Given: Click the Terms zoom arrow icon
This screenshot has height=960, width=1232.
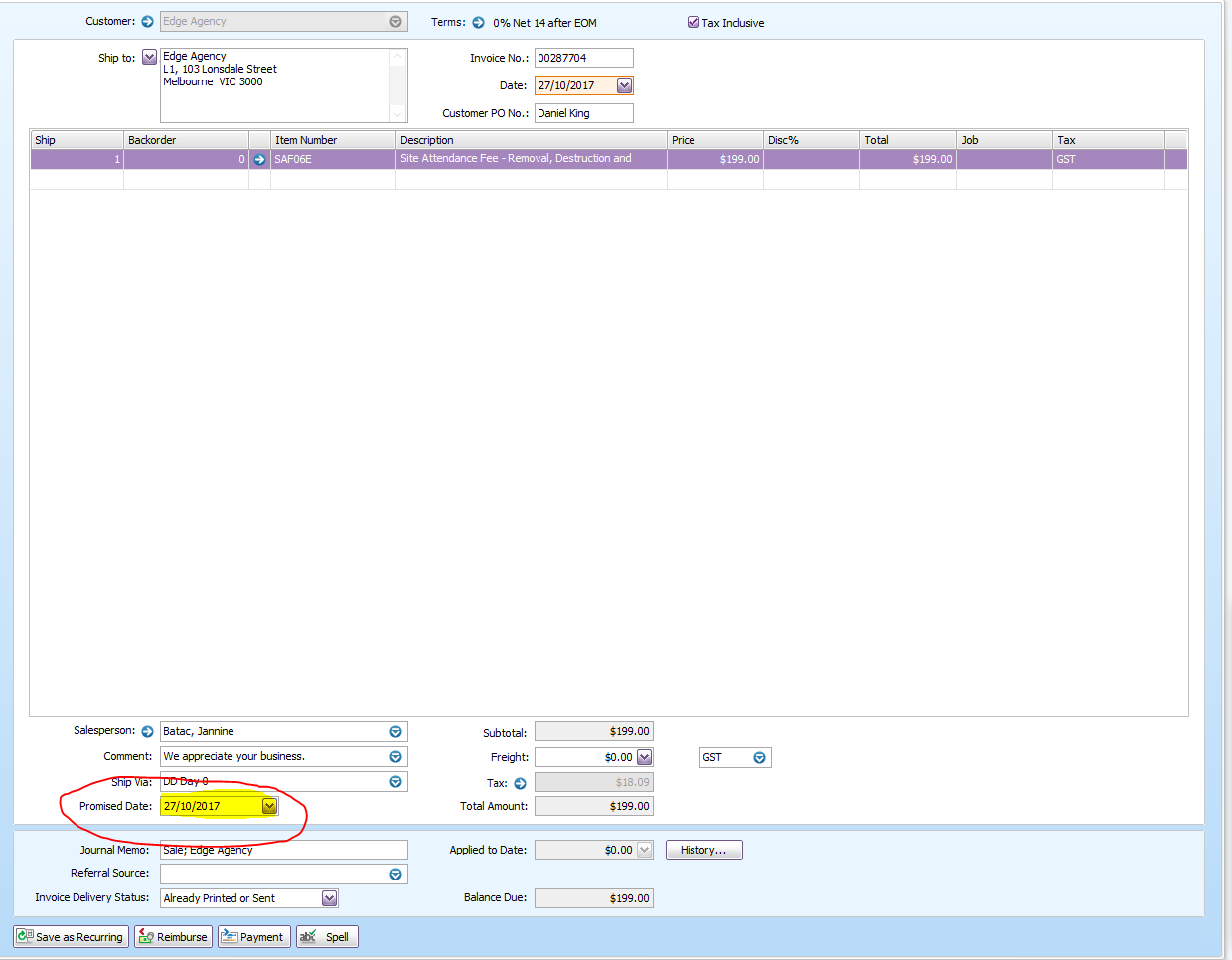Looking at the screenshot, I should point(478,22).
